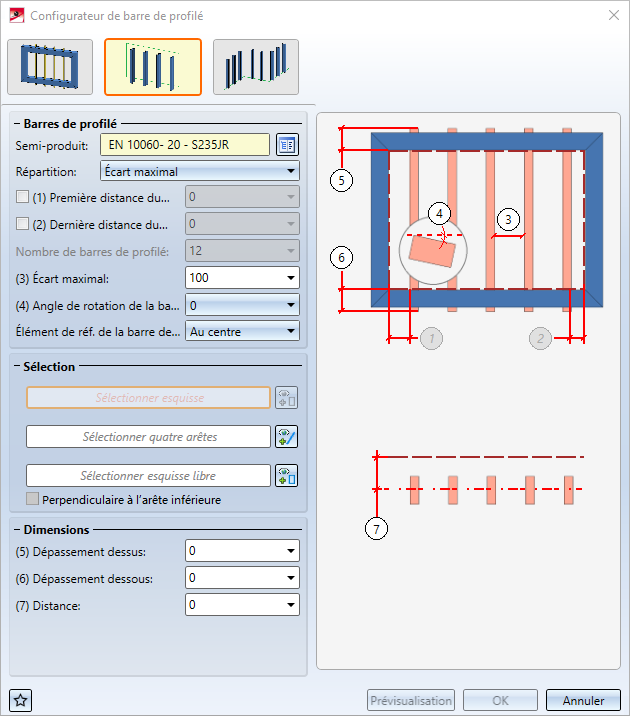Click the circled number 3 in the diagram
The height and width of the screenshot is (716, 630).
tap(508, 220)
